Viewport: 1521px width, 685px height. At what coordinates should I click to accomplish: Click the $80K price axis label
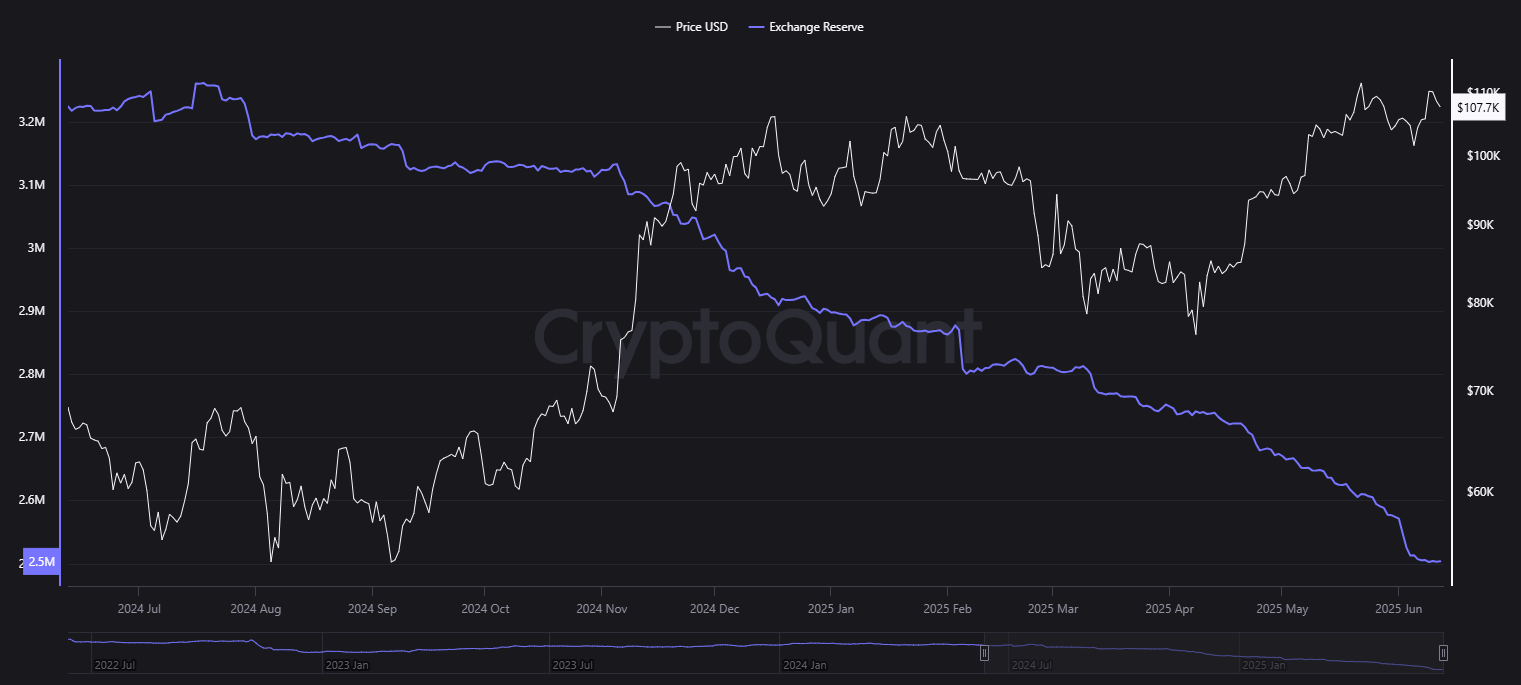point(1479,303)
